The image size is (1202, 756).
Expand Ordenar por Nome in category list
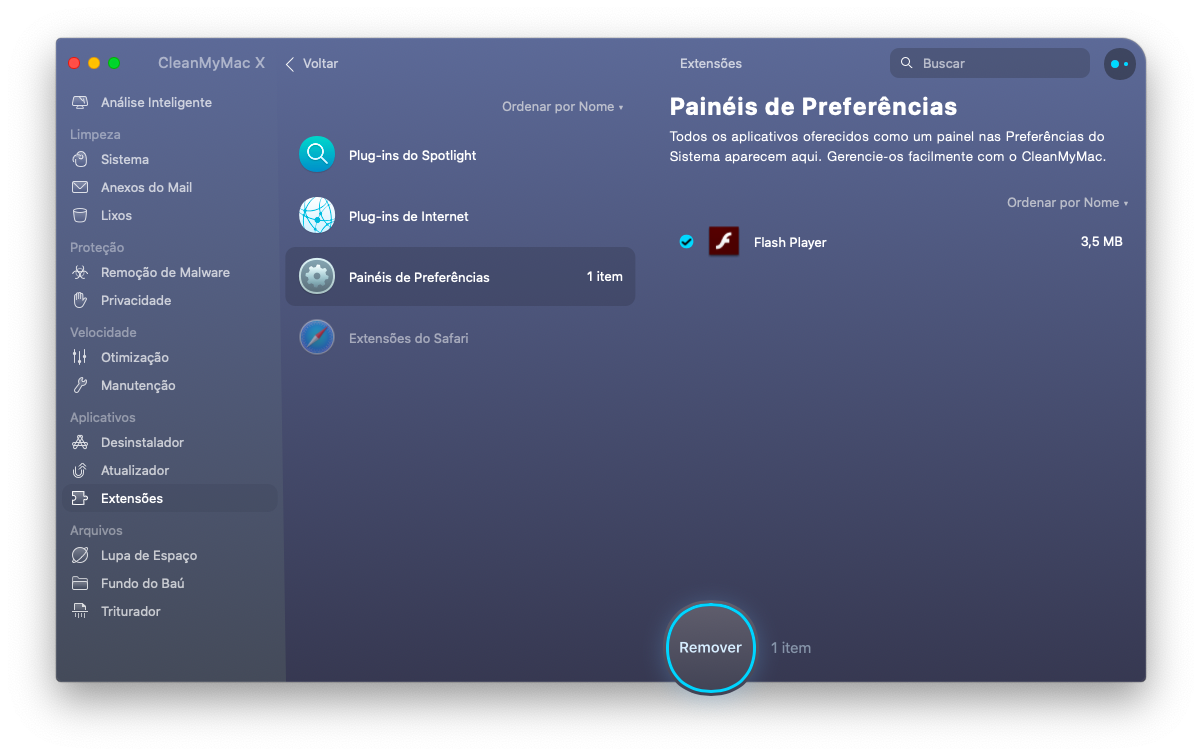[x=562, y=106]
